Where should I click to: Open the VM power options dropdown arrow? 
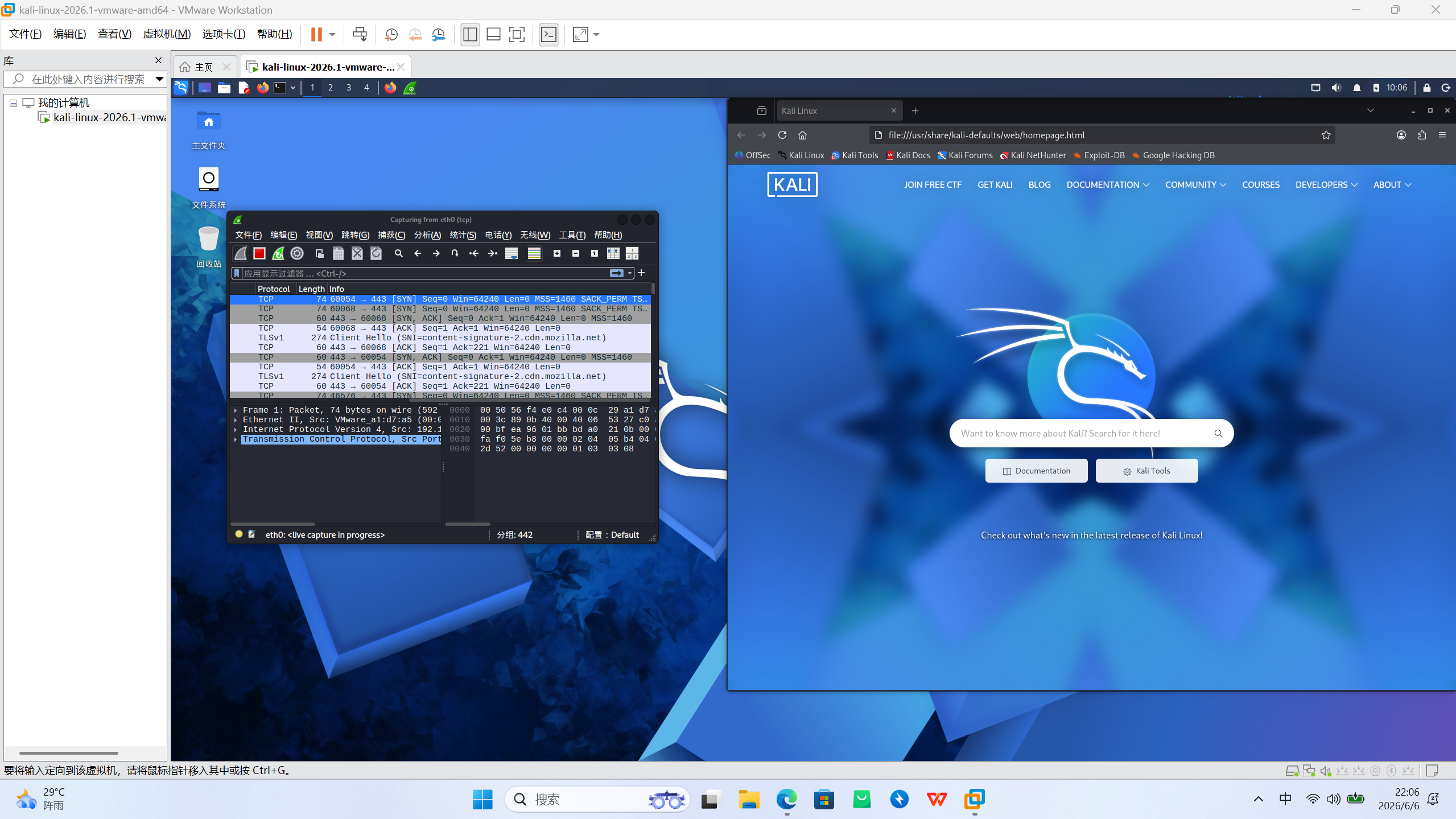click(332, 35)
